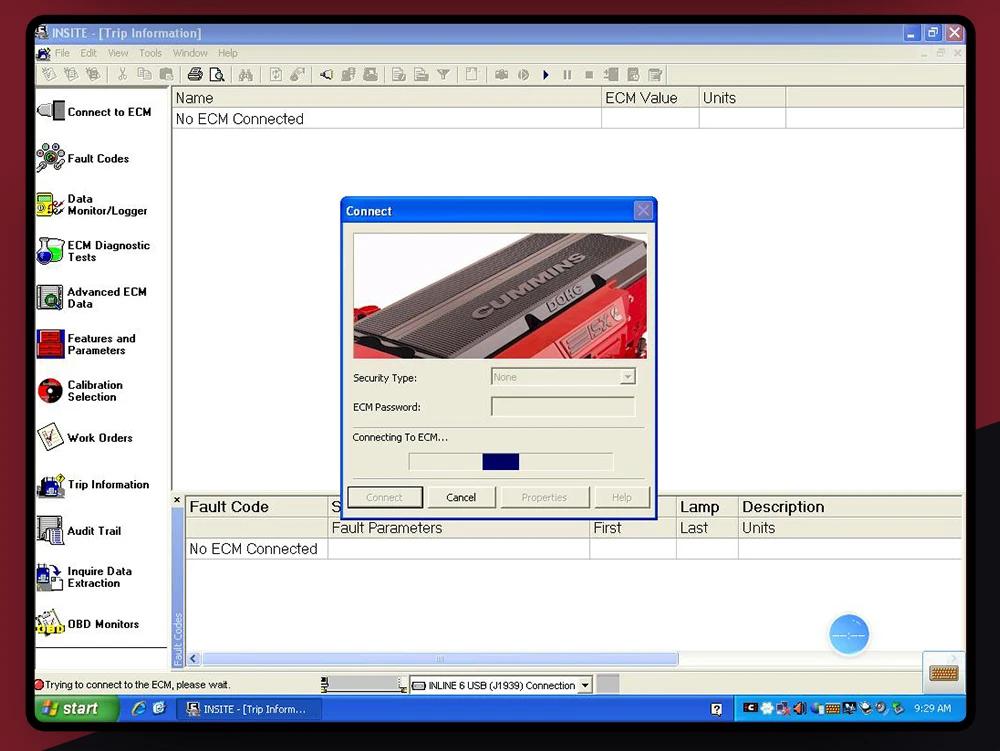Click the horizontal scrollbar in fault codes panel
This screenshot has height=751, width=1000.
point(440,659)
